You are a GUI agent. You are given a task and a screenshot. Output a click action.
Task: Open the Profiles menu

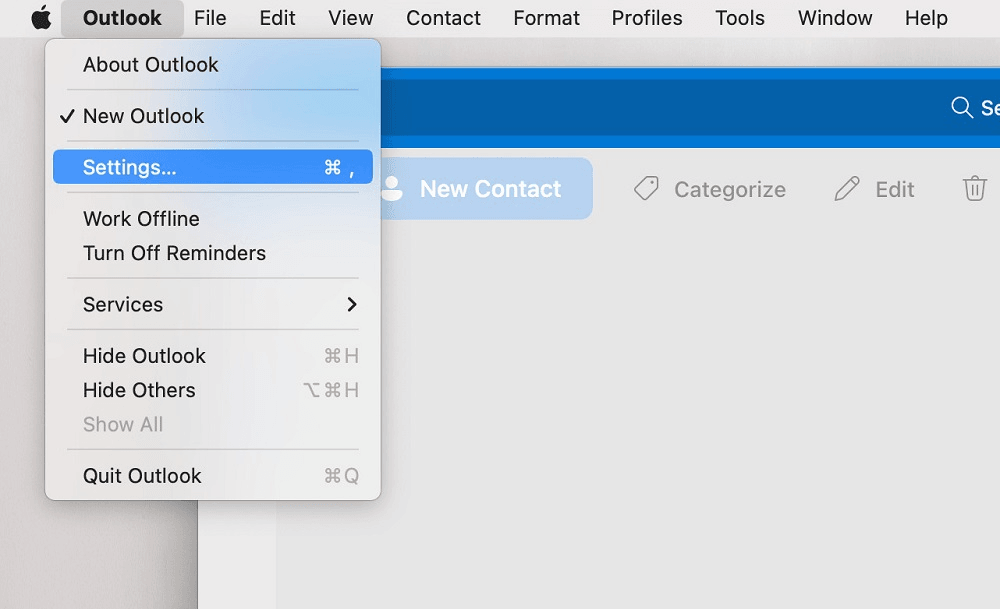pyautogui.click(x=646, y=17)
